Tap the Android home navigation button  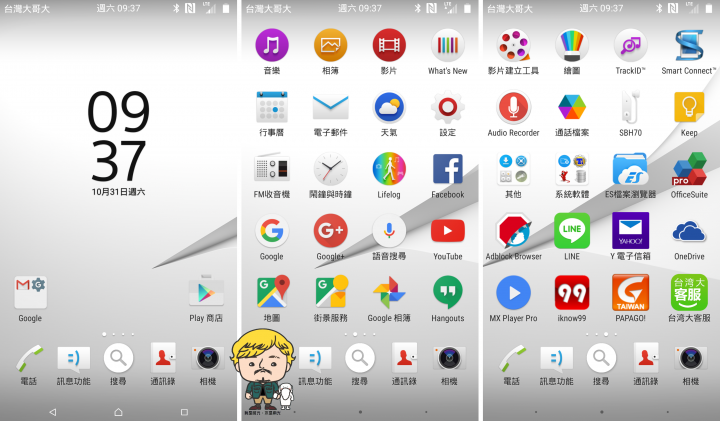[118, 412]
